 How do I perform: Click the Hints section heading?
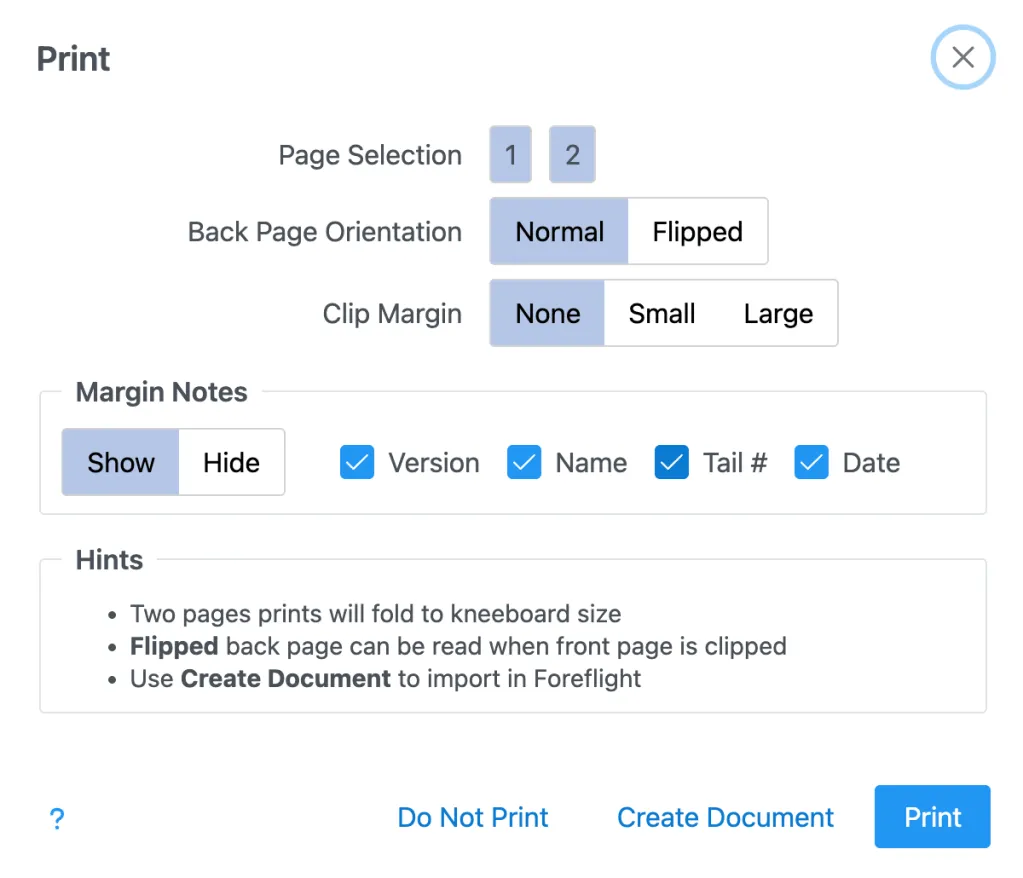pyautogui.click(x=109, y=560)
